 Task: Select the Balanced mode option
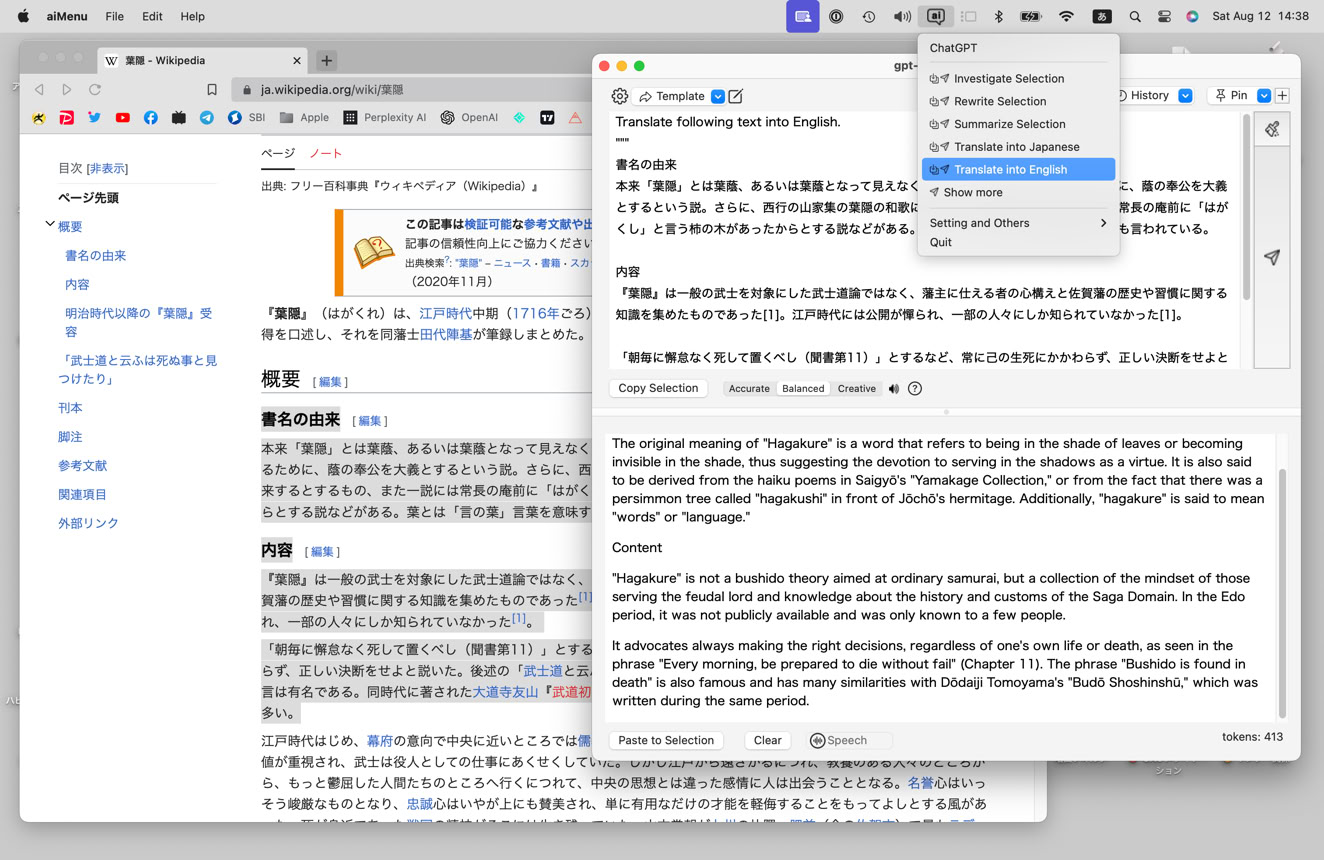tap(803, 389)
